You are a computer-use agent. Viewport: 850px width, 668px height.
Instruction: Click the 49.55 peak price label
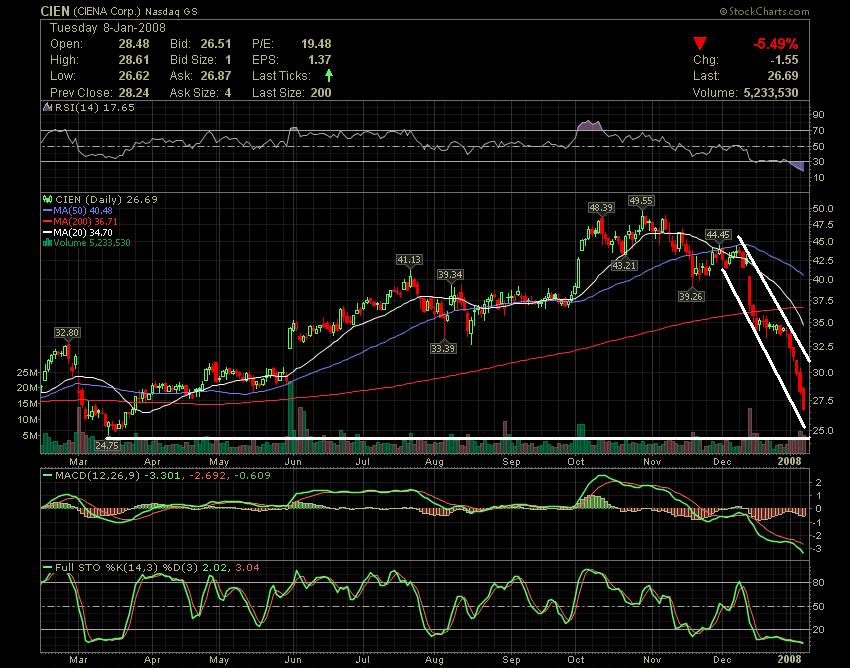point(641,201)
